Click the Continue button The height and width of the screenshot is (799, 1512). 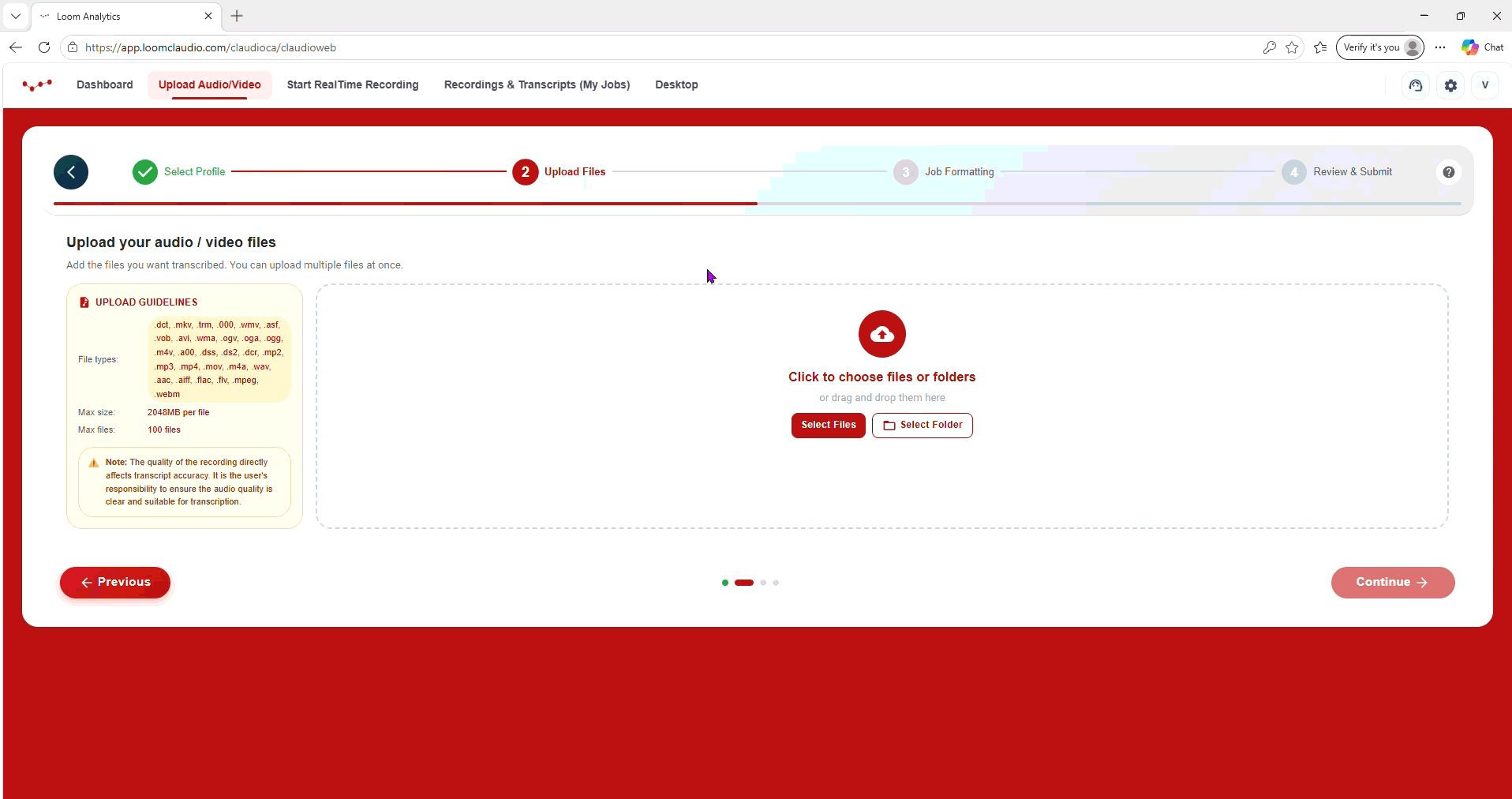pos(1393,583)
